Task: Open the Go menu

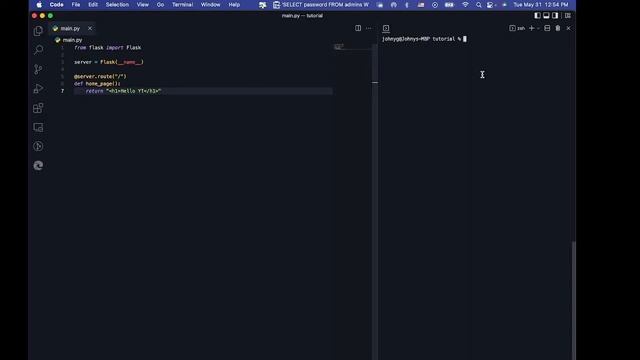Action: click(160, 4)
